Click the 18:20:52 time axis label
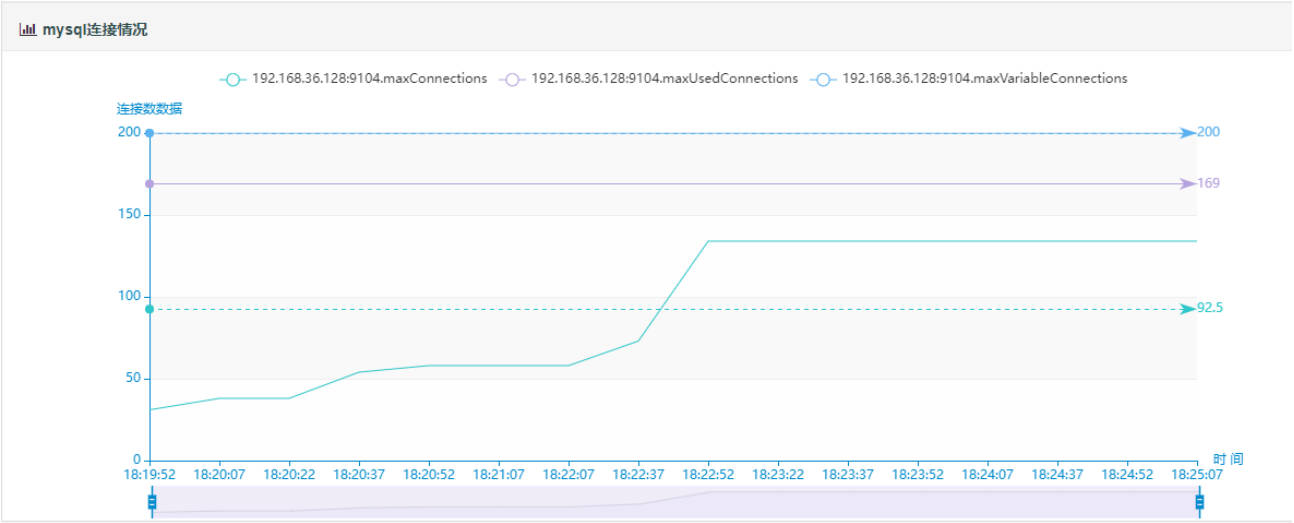Image resolution: width=1294 pixels, height=523 pixels. point(429,475)
